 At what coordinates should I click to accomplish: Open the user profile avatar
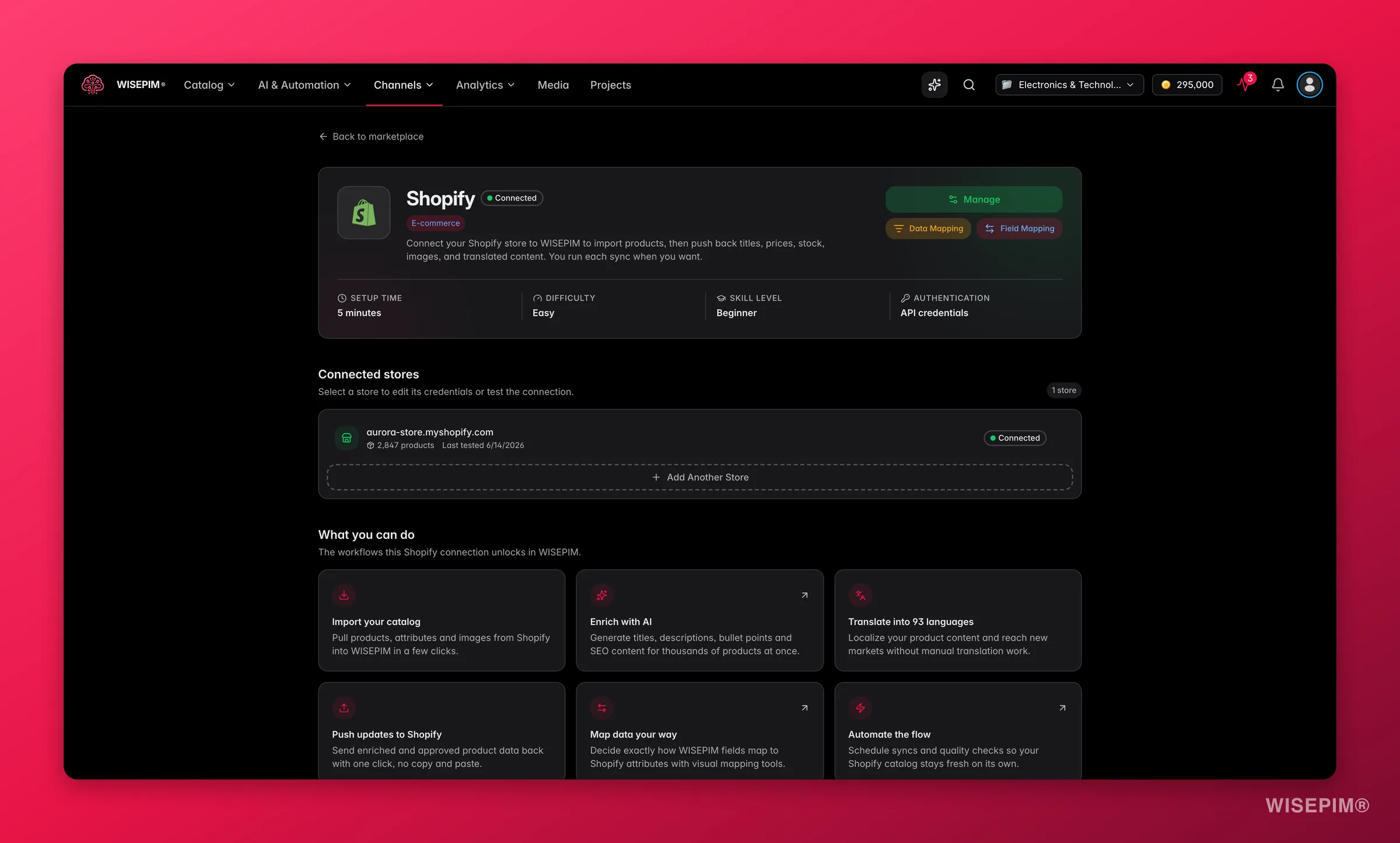(1310, 85)
